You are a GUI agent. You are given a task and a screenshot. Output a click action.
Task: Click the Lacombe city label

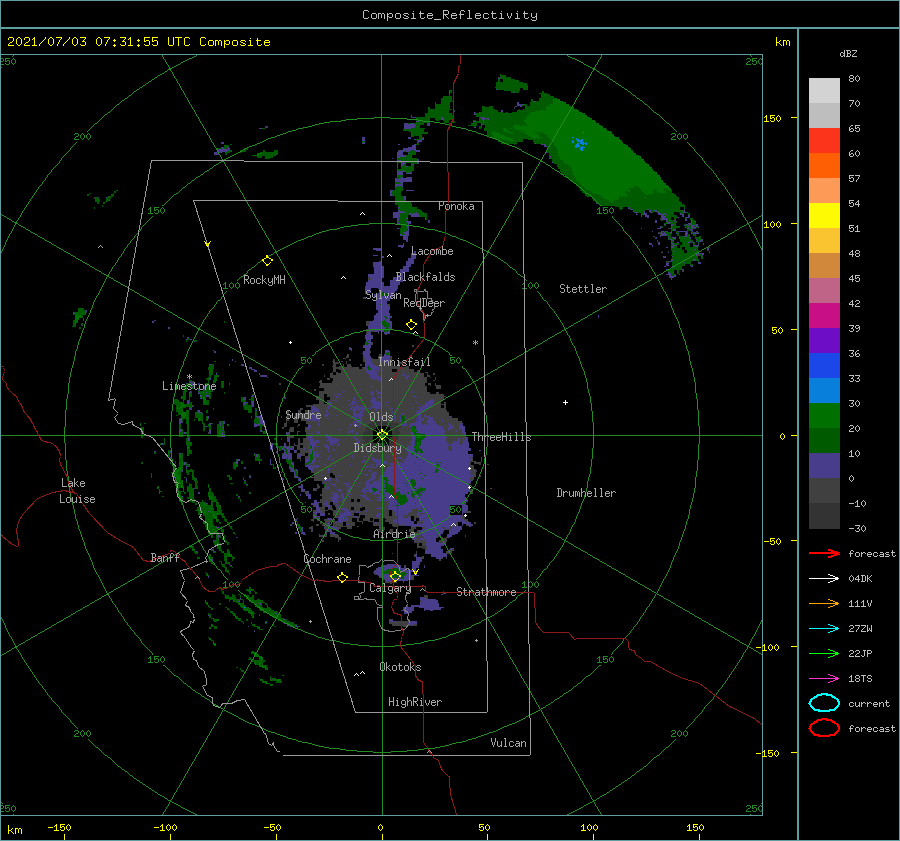pos(432,251)
